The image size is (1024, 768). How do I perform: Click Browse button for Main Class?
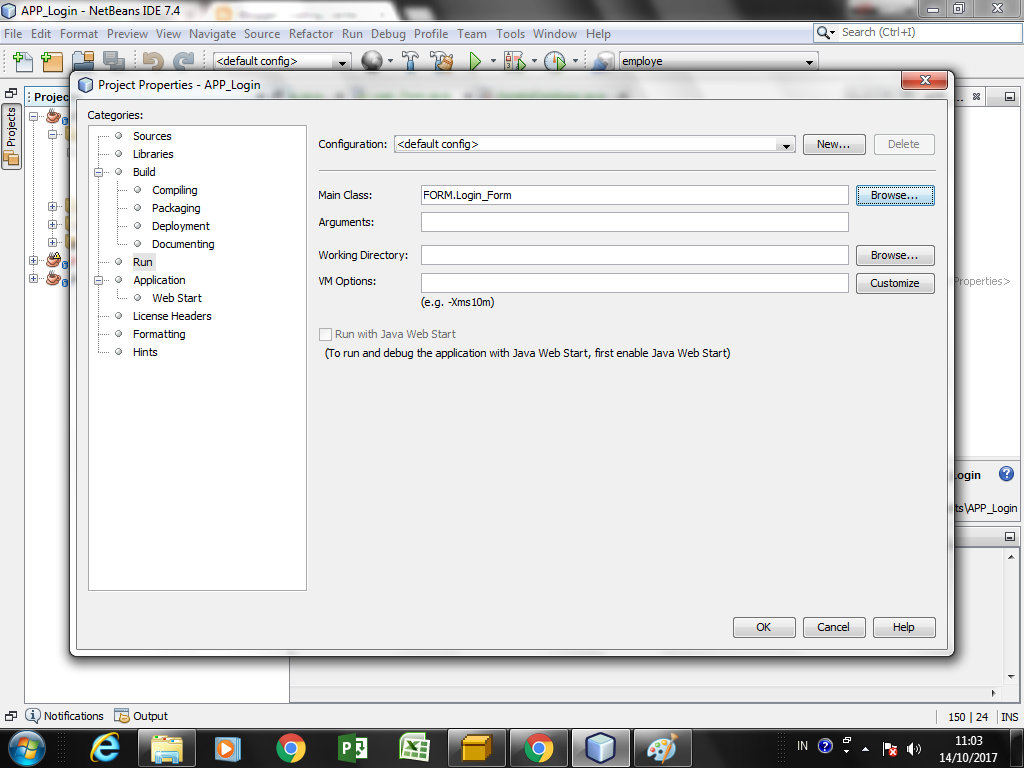click(x=895, y=195)
